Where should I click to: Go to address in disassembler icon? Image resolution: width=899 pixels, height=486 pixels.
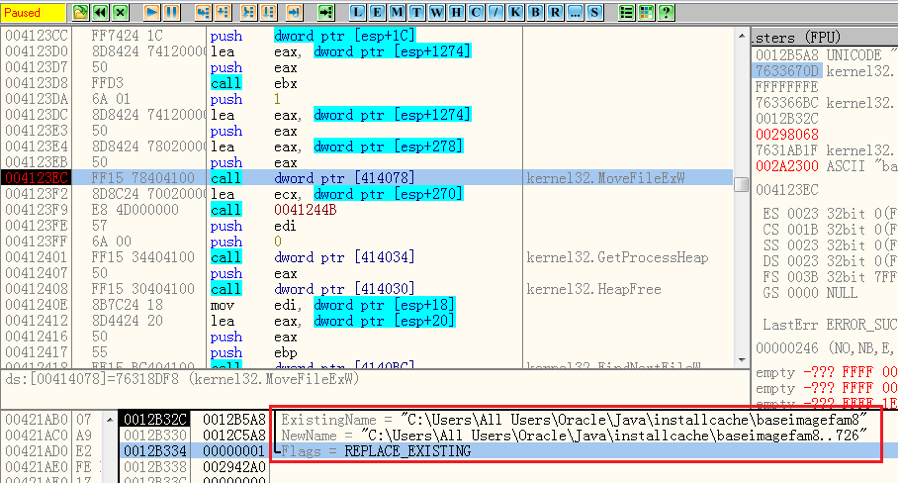[326, 12]
